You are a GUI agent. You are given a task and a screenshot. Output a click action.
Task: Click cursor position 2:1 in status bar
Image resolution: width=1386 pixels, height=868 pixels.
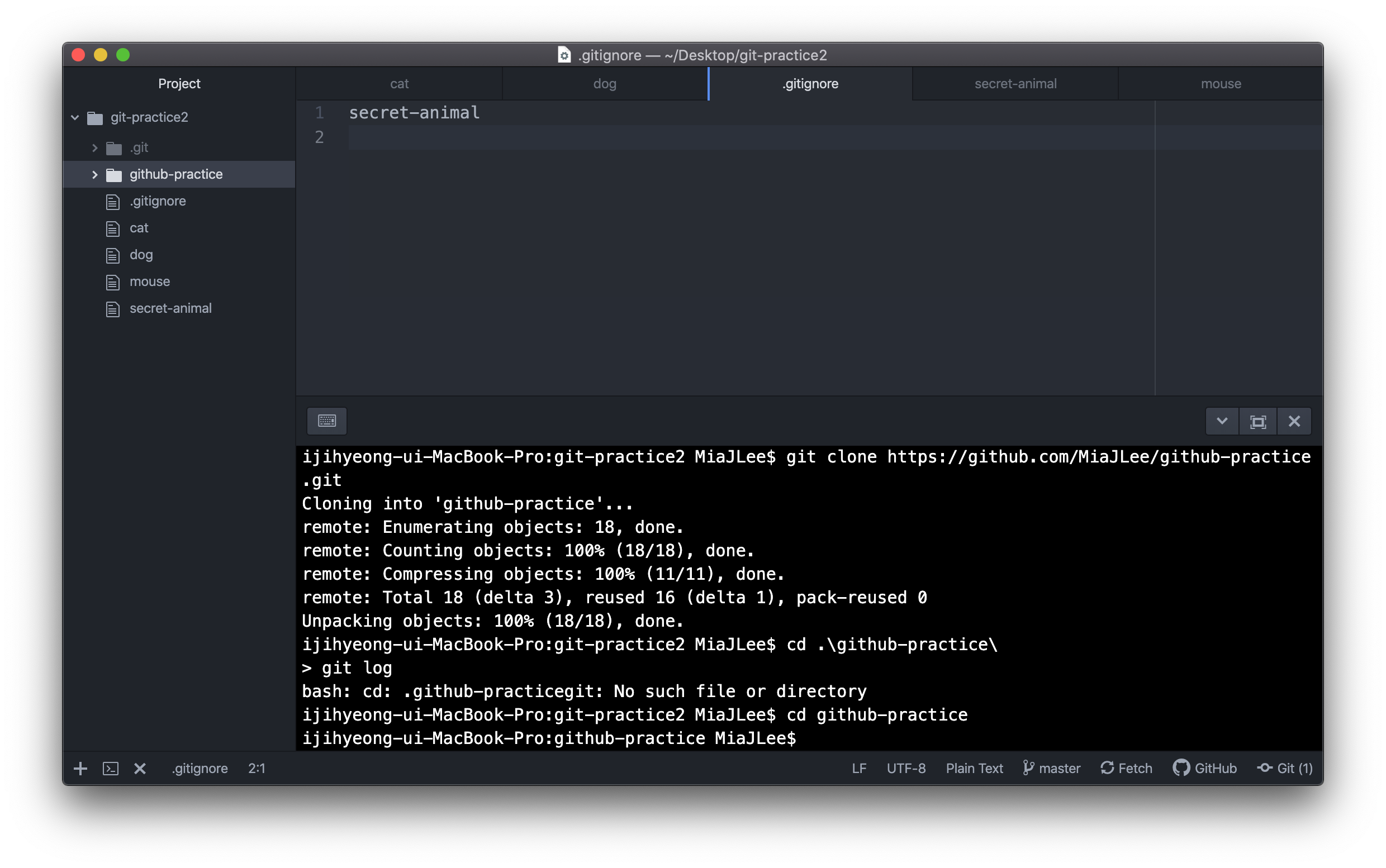(257, 768)
